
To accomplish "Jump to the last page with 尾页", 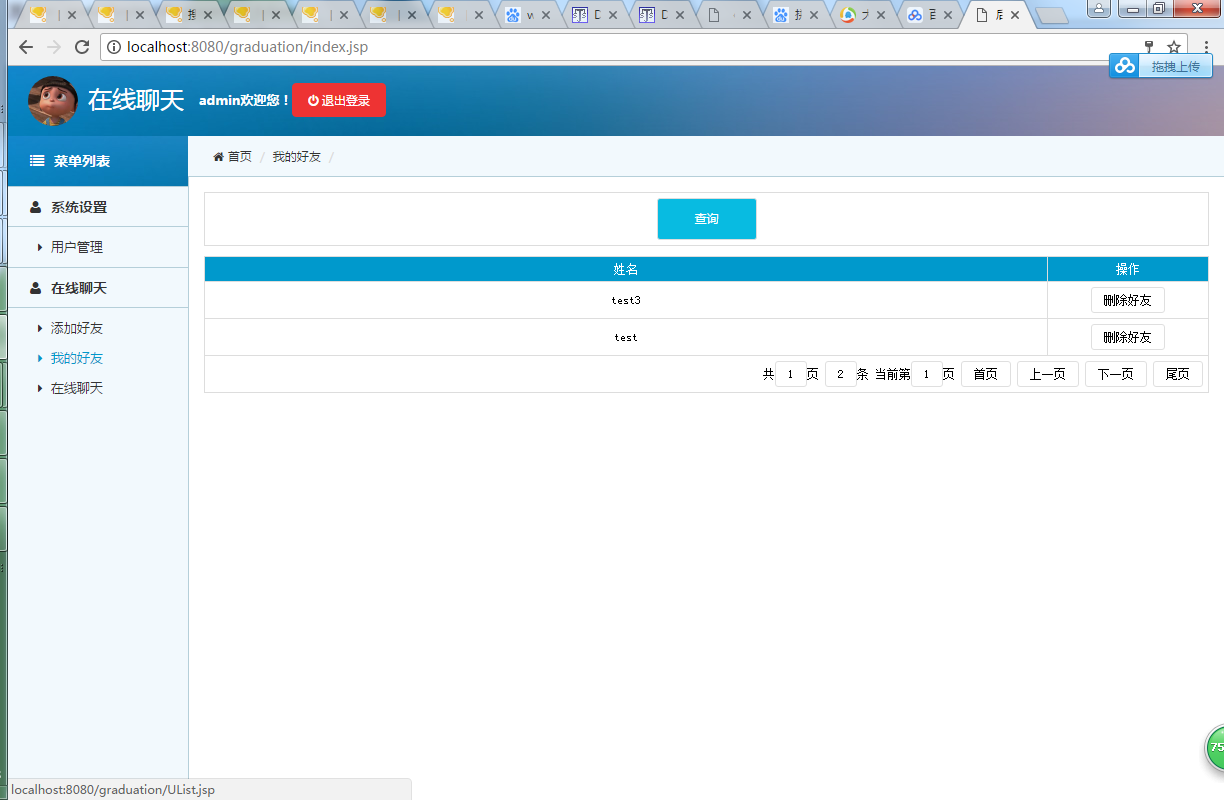I will (1178, 374).
